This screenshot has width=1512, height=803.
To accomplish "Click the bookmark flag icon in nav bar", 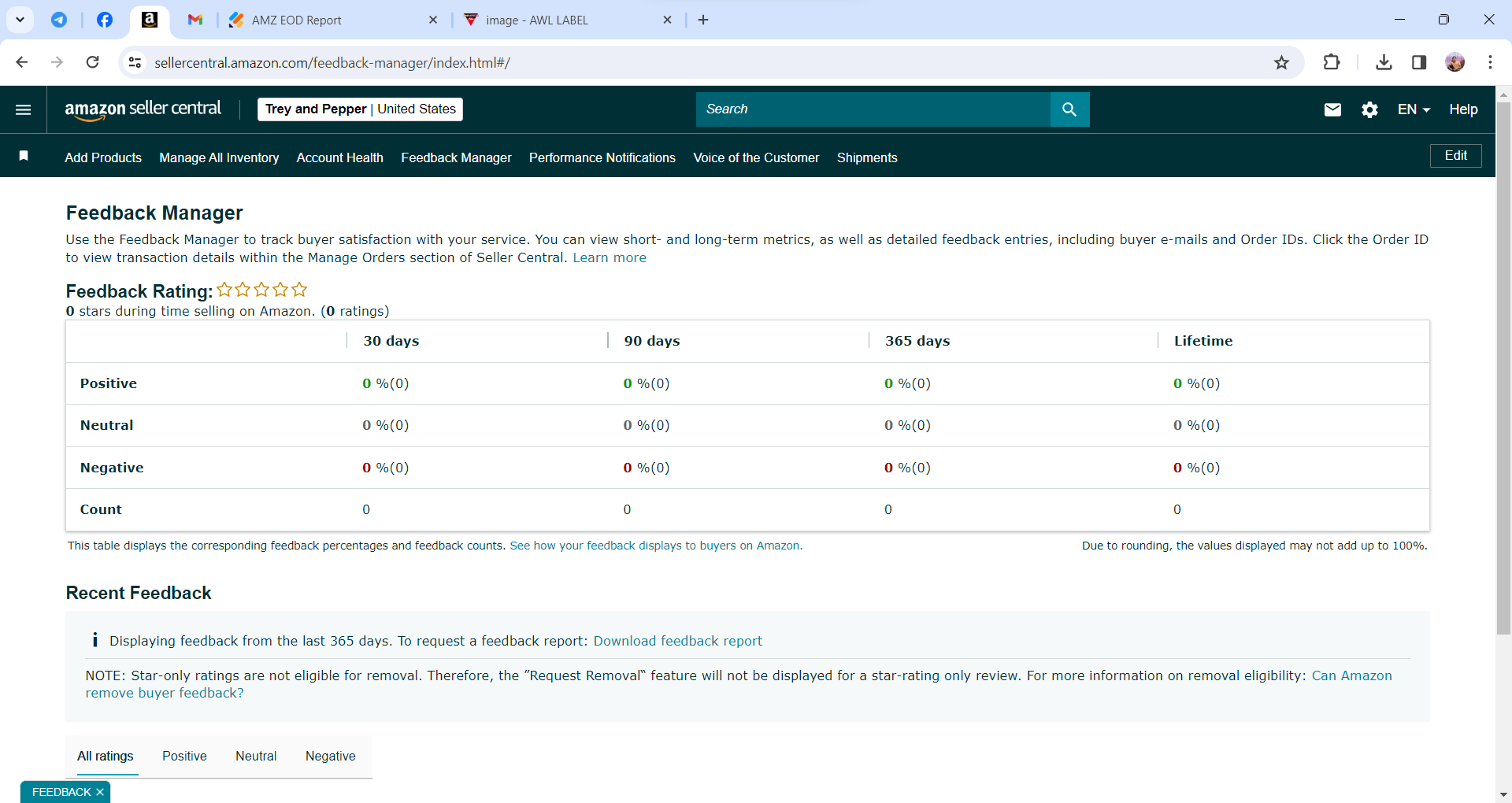I will click(24, 156).
